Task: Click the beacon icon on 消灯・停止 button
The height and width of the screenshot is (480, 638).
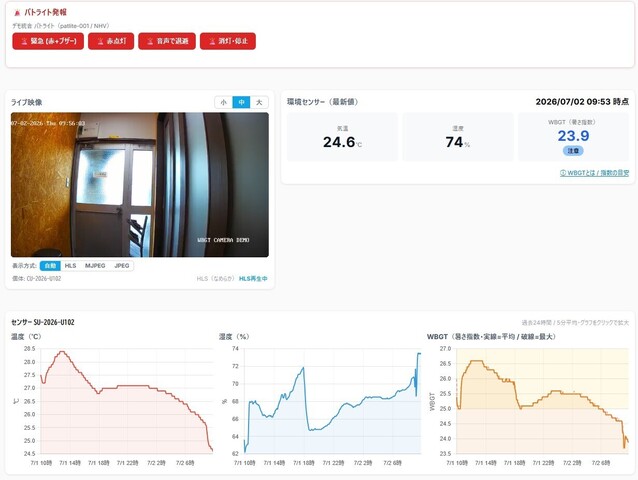Action: click(x=212, y=41)
